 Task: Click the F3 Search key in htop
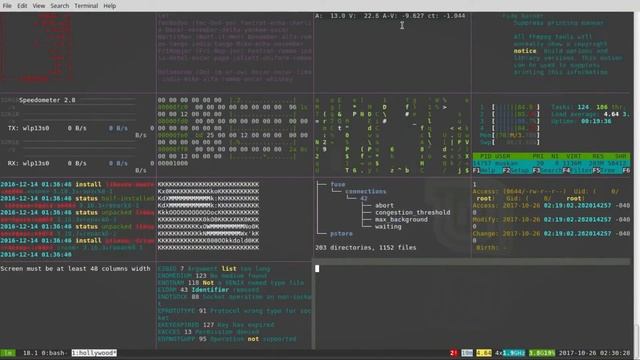(547, 170)
